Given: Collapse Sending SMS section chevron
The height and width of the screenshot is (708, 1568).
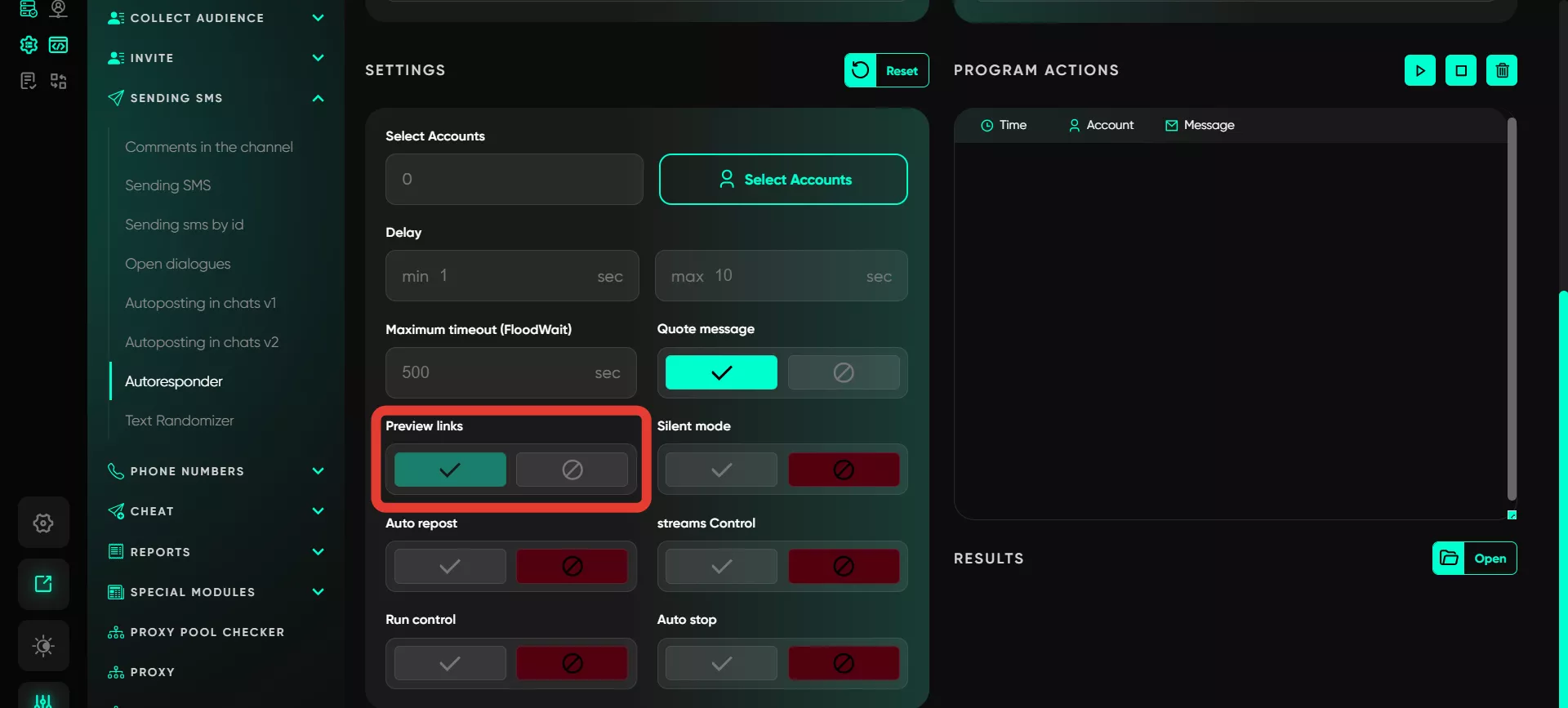Looking at the screenshot, I should pyautogui.click(x=318, y=98).
